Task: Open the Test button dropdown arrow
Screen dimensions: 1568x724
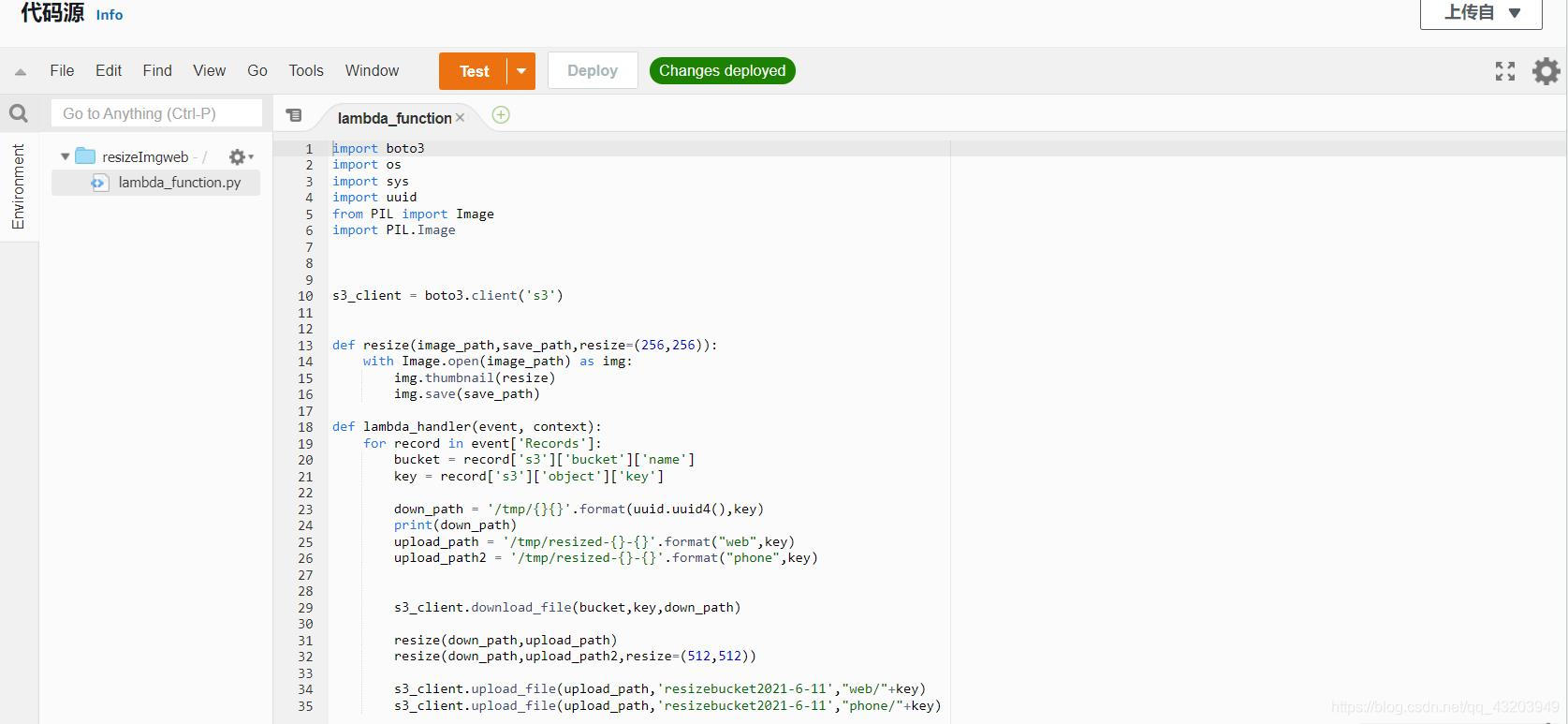Action: point(521,71)
